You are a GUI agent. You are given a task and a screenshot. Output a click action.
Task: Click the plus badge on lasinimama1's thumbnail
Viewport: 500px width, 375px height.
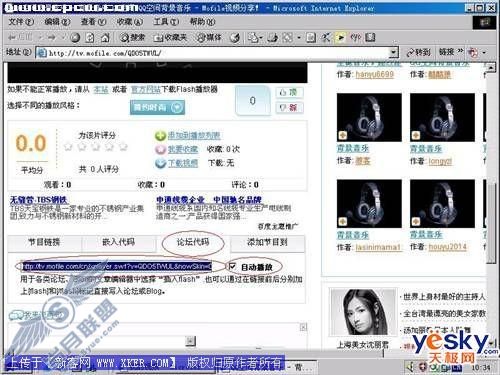click(342, 221)
